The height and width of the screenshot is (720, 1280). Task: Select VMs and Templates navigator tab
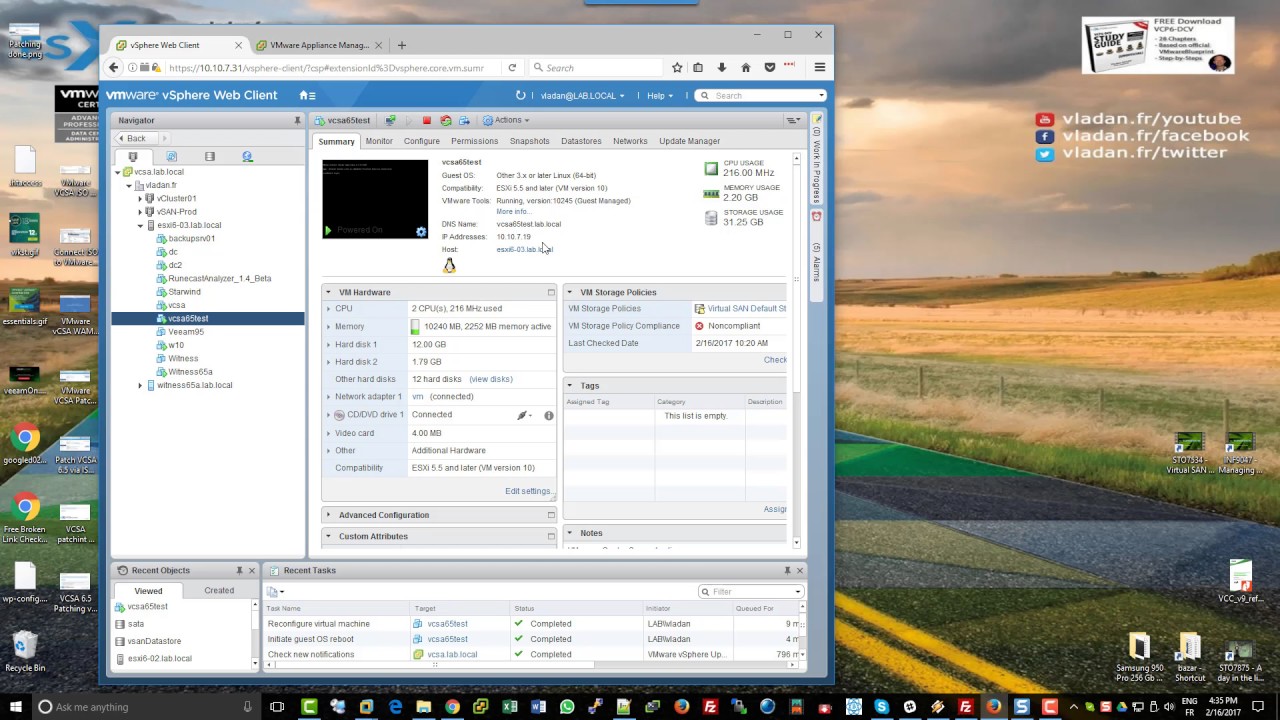tap(171, 157)
